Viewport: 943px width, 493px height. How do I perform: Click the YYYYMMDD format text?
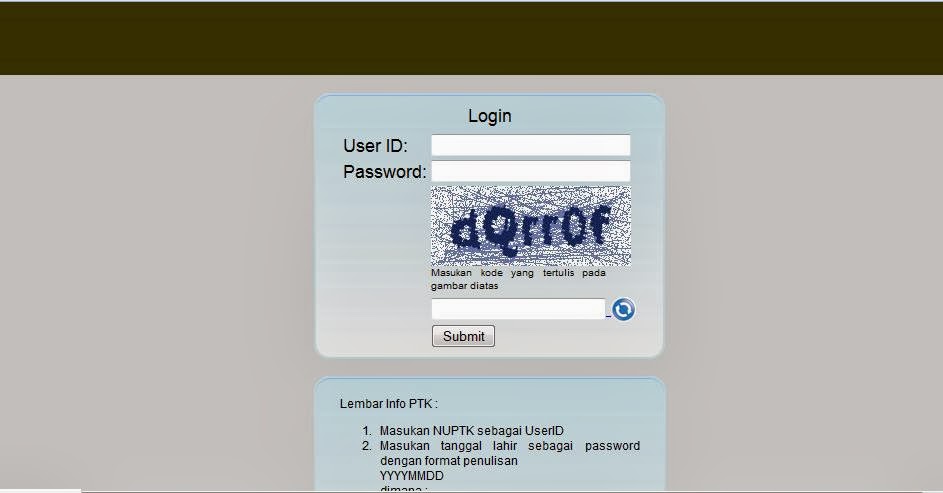point(412,476)
